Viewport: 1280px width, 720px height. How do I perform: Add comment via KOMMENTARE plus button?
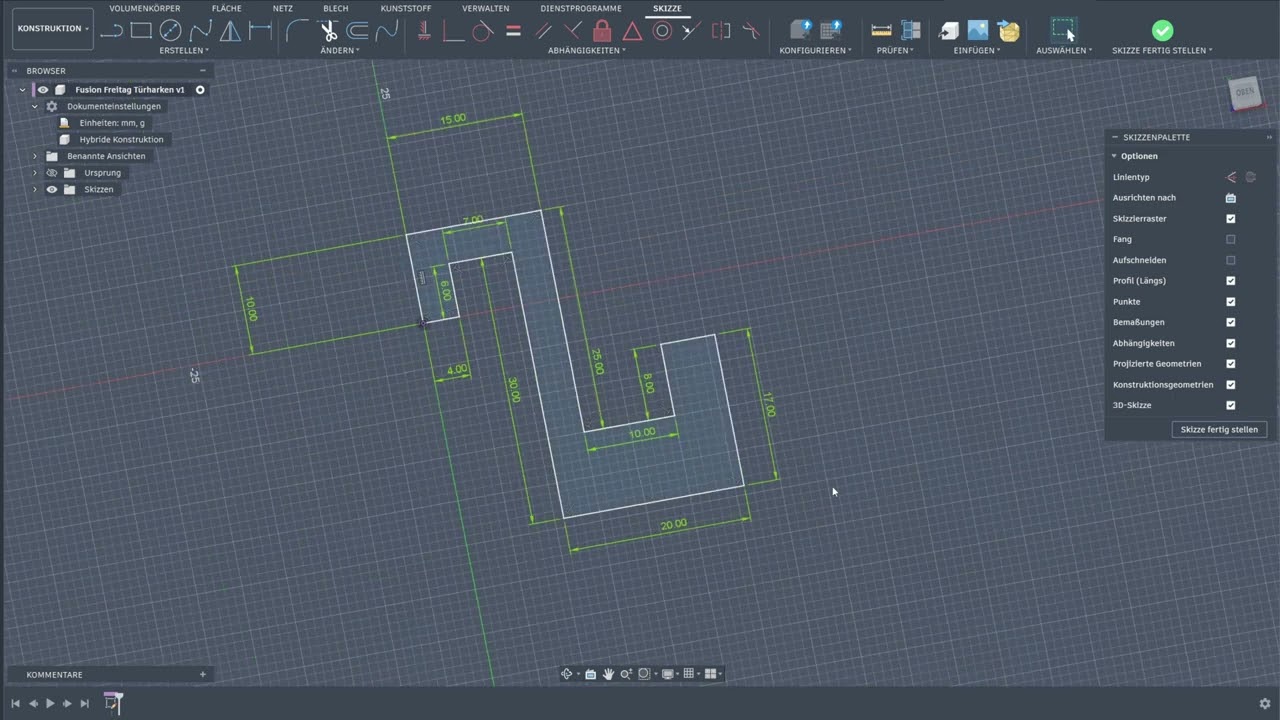202,675
